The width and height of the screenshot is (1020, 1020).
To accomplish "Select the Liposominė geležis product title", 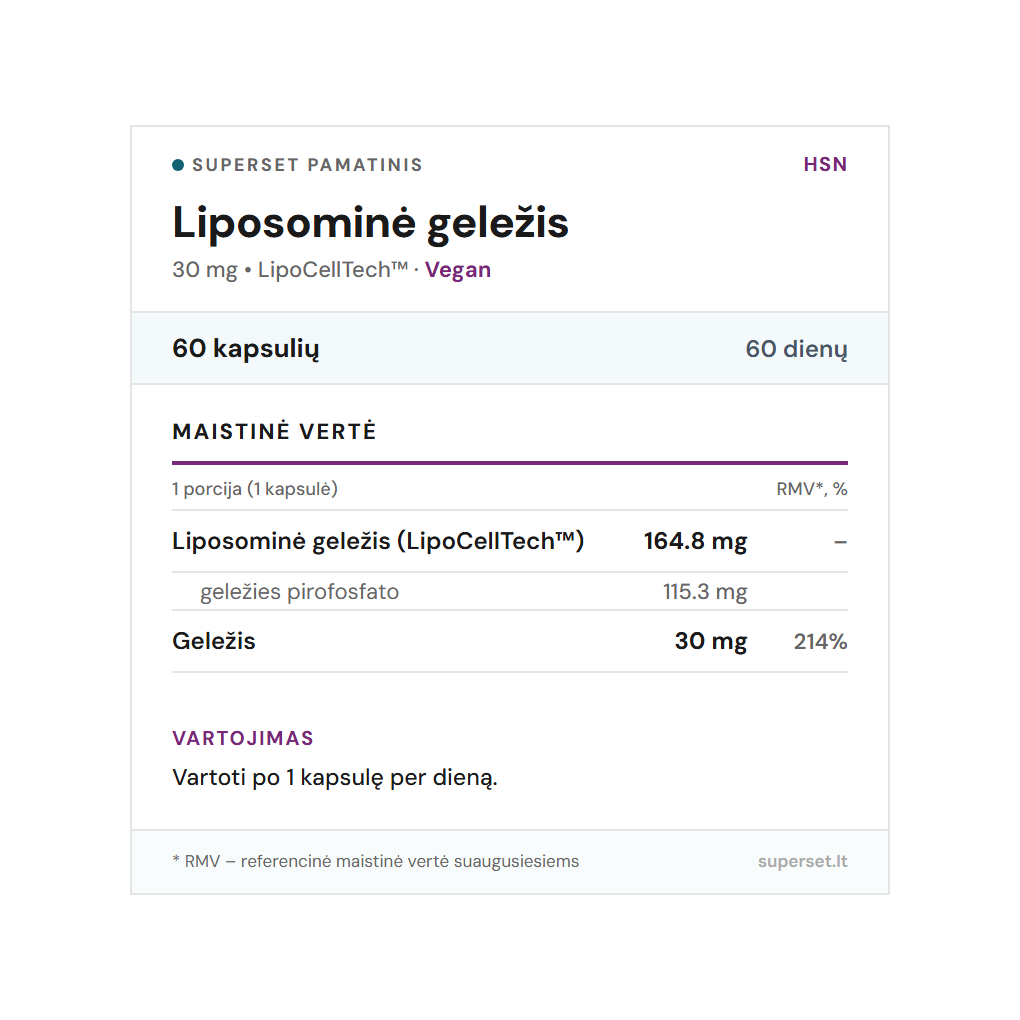I will (370, 223).
